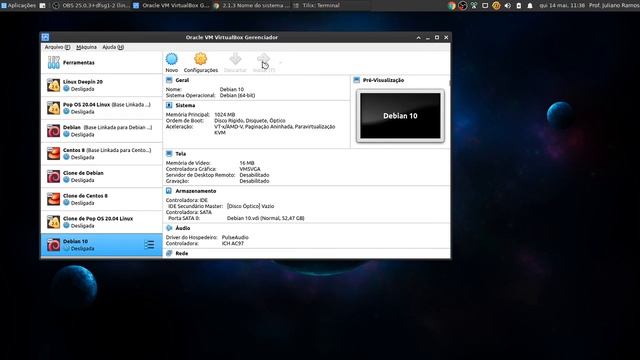640x360 pixels.
Task: Select the Clone de Centos 8 VM icon
Action: [53, 199]
